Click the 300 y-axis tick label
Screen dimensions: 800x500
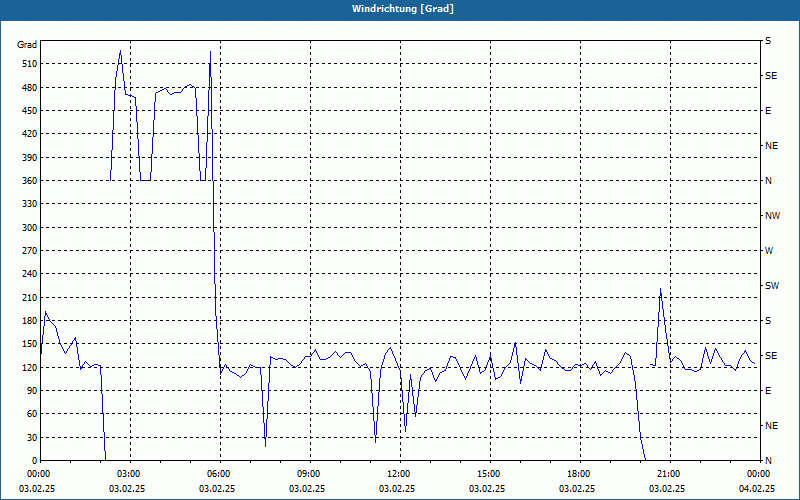click(30, 228)
